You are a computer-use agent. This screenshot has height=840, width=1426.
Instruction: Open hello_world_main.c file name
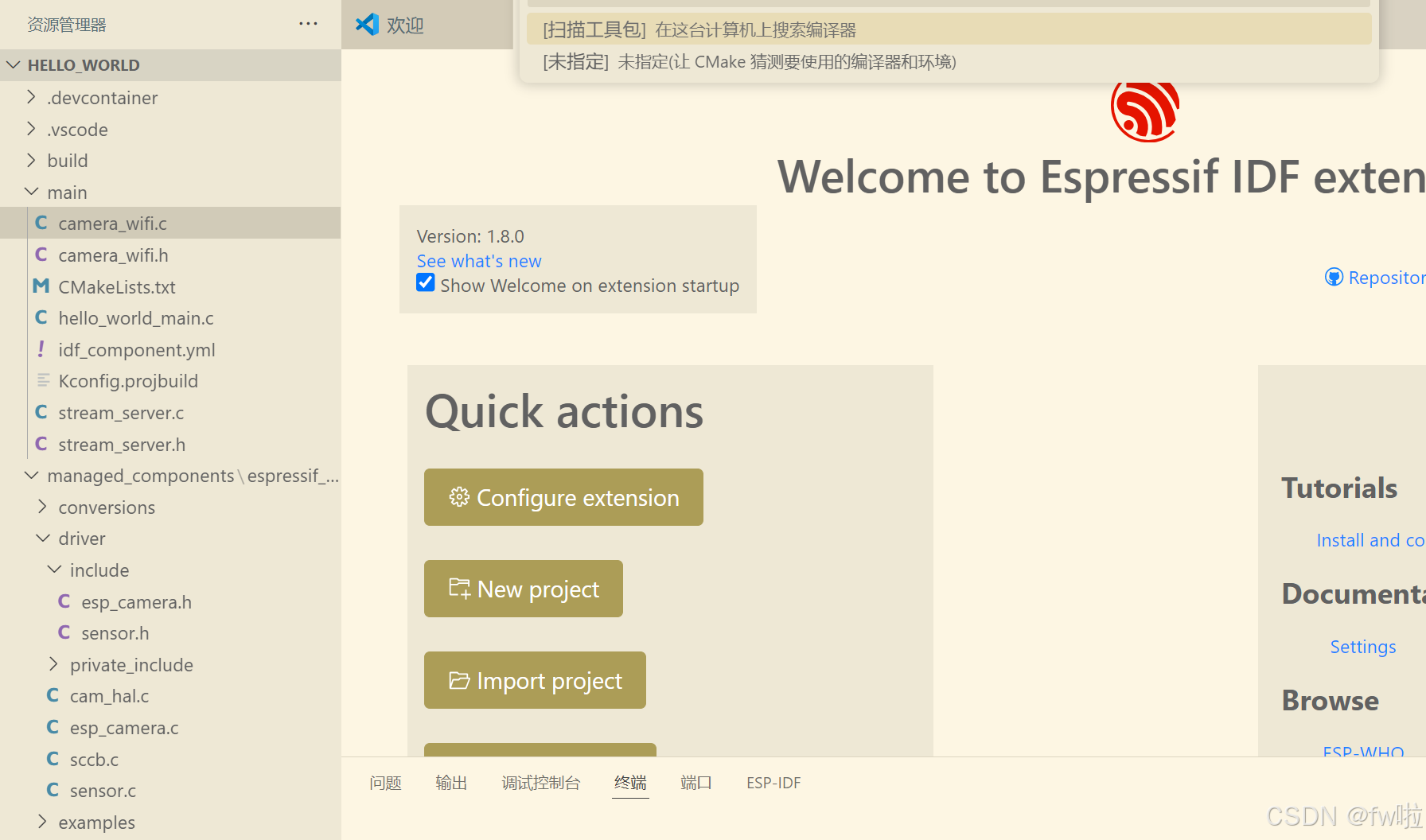(136, 318)
